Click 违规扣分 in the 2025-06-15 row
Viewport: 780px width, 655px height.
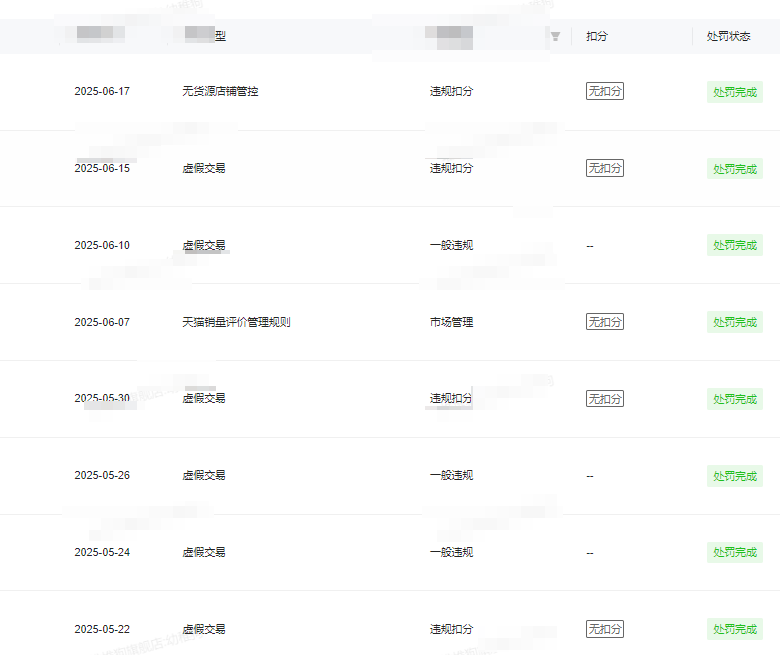(x=451, y=169)
